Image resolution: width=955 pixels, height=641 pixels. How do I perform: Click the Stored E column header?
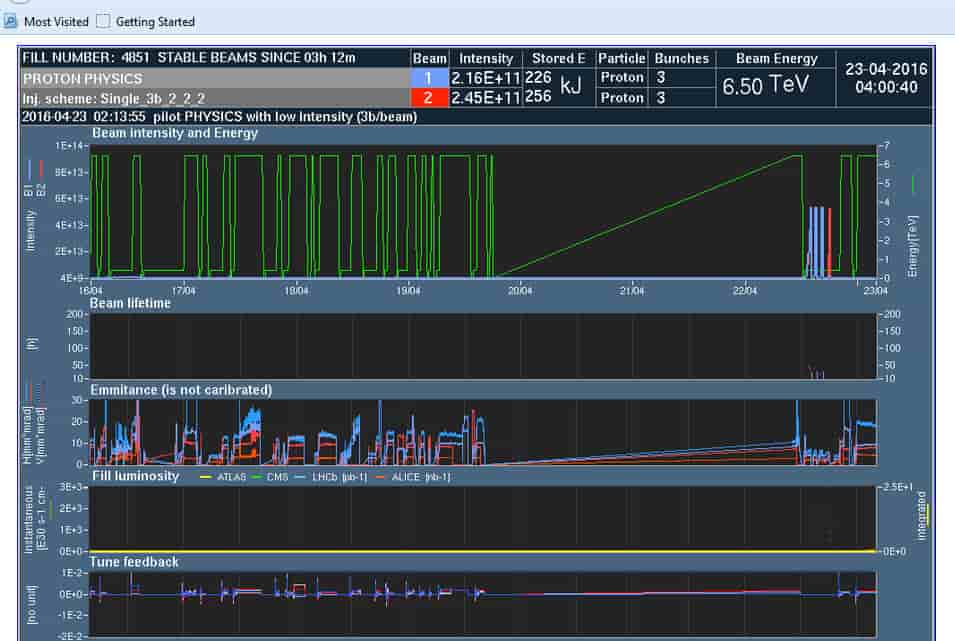coord(559,58)
